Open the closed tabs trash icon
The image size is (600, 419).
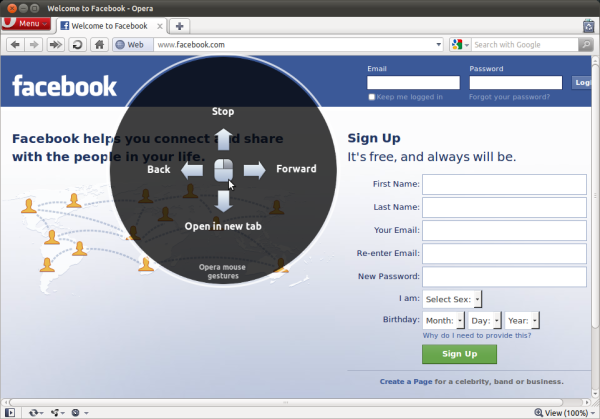coord(588,26)
